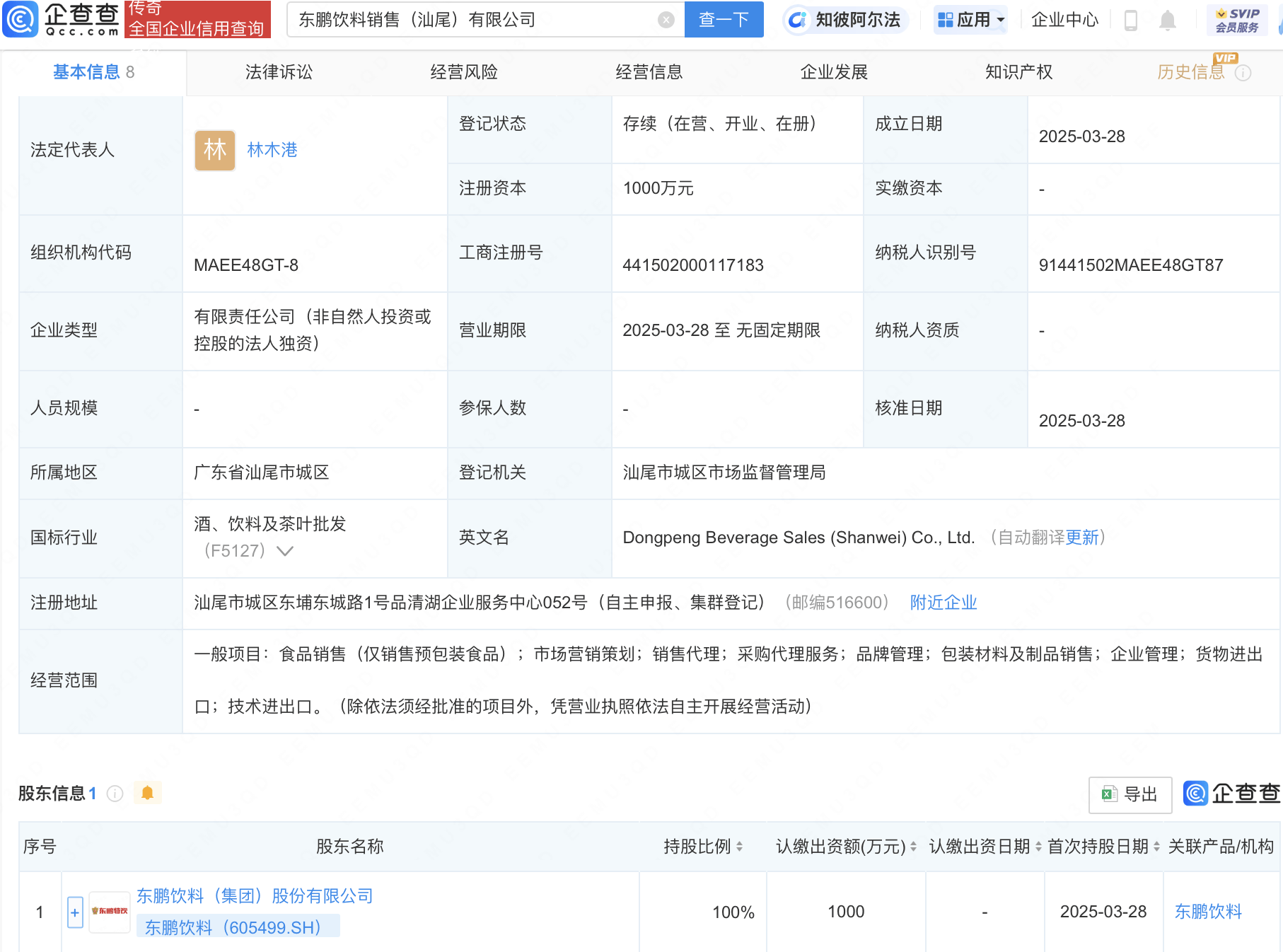
Task: Export shareholder data with 导出 button
Action: pyautogui.click(x=1130, y=794)
